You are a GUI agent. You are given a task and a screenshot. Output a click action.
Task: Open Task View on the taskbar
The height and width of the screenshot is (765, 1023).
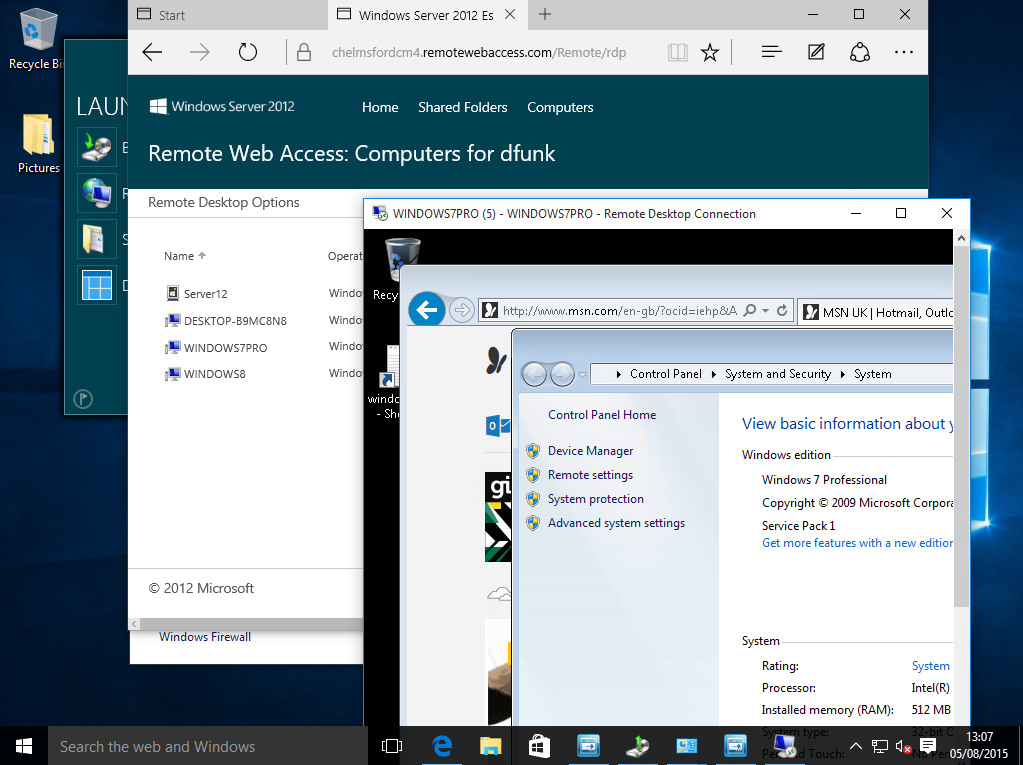pos(392,746)
